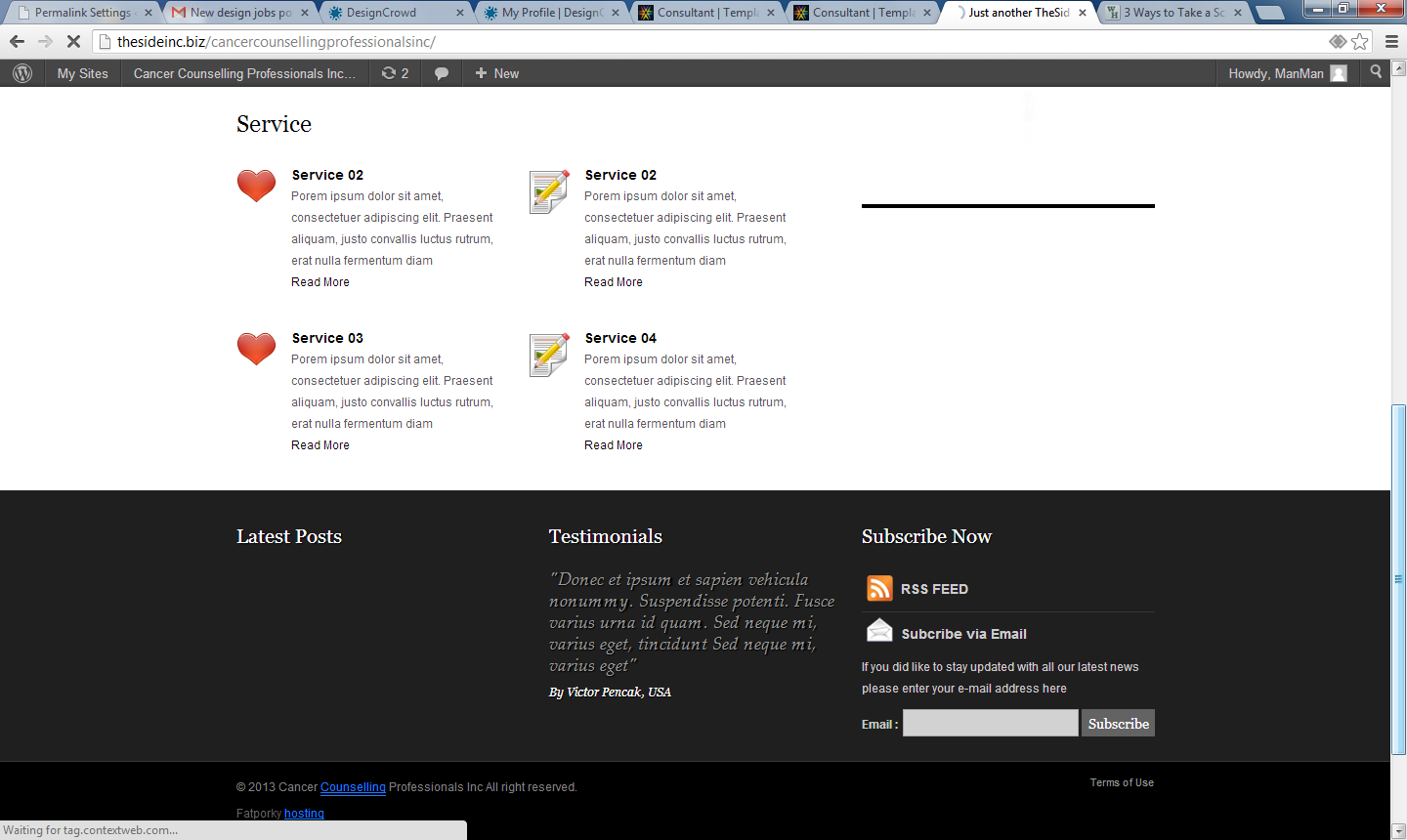Close the DesignCrowd tab
The image size is (1407, 840).
point(460,13)
